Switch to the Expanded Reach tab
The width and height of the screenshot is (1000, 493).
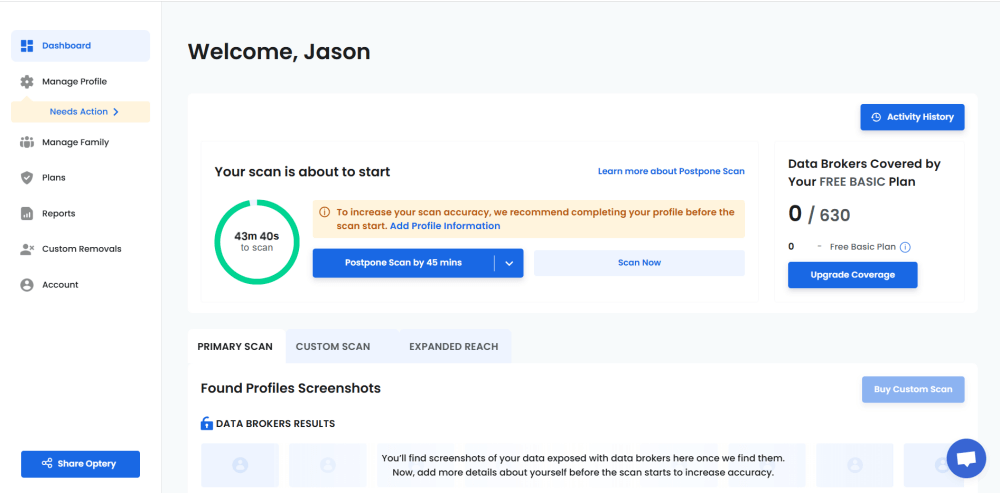[x=453, y=347]
